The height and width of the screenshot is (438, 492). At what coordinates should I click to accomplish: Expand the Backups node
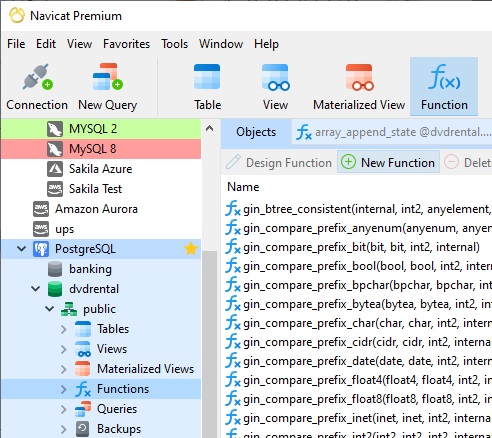[x=64, y=429]
